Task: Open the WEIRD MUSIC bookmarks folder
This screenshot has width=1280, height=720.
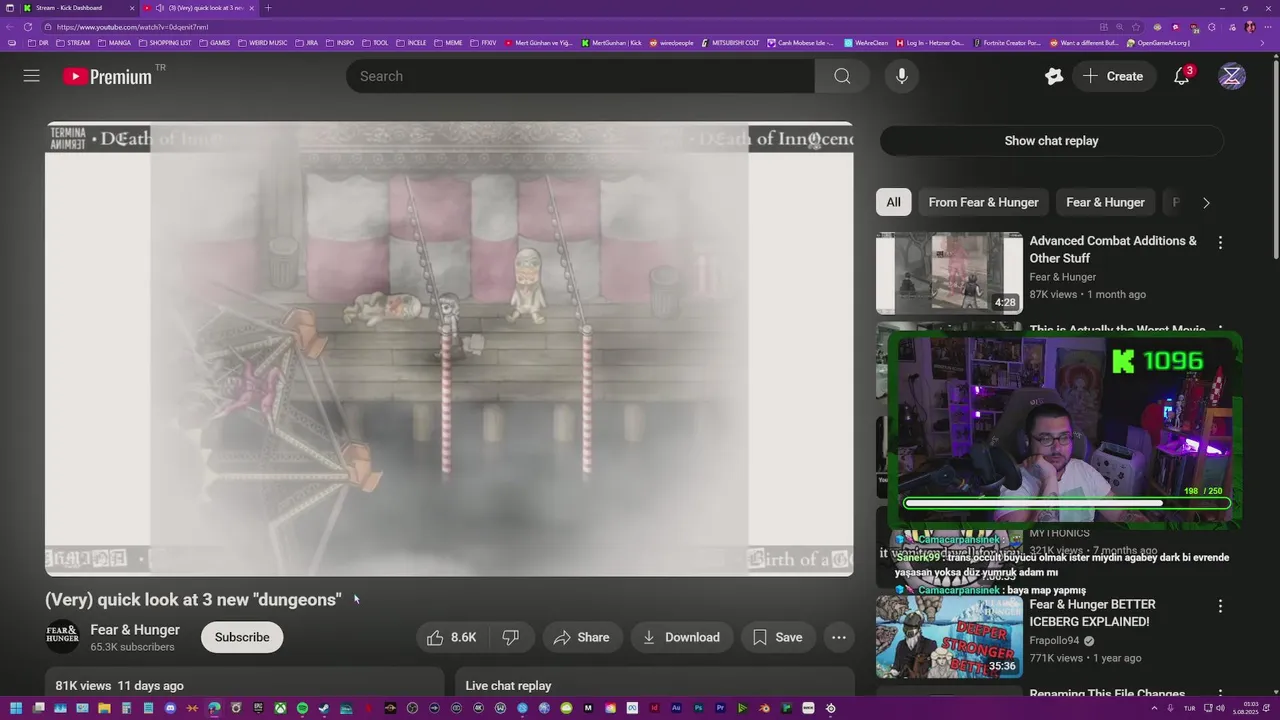Action: tap(263, 43)
